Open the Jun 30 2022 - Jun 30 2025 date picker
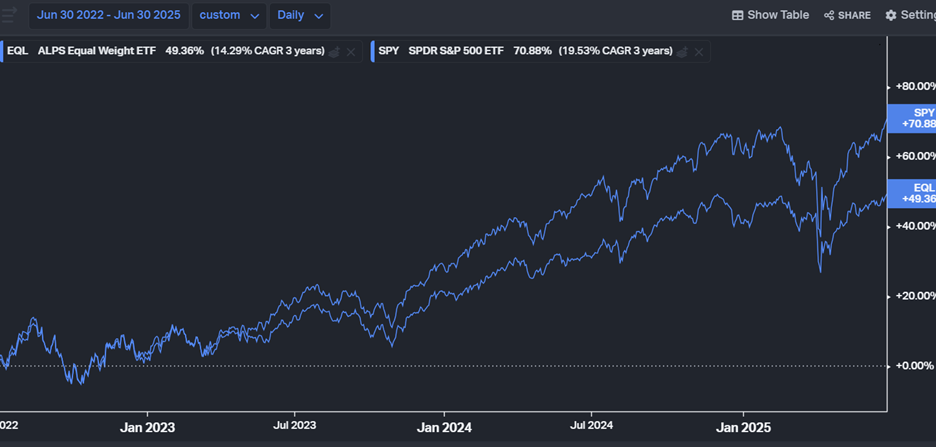This screenshot has height=447, width=936. [x=109, y=16]
